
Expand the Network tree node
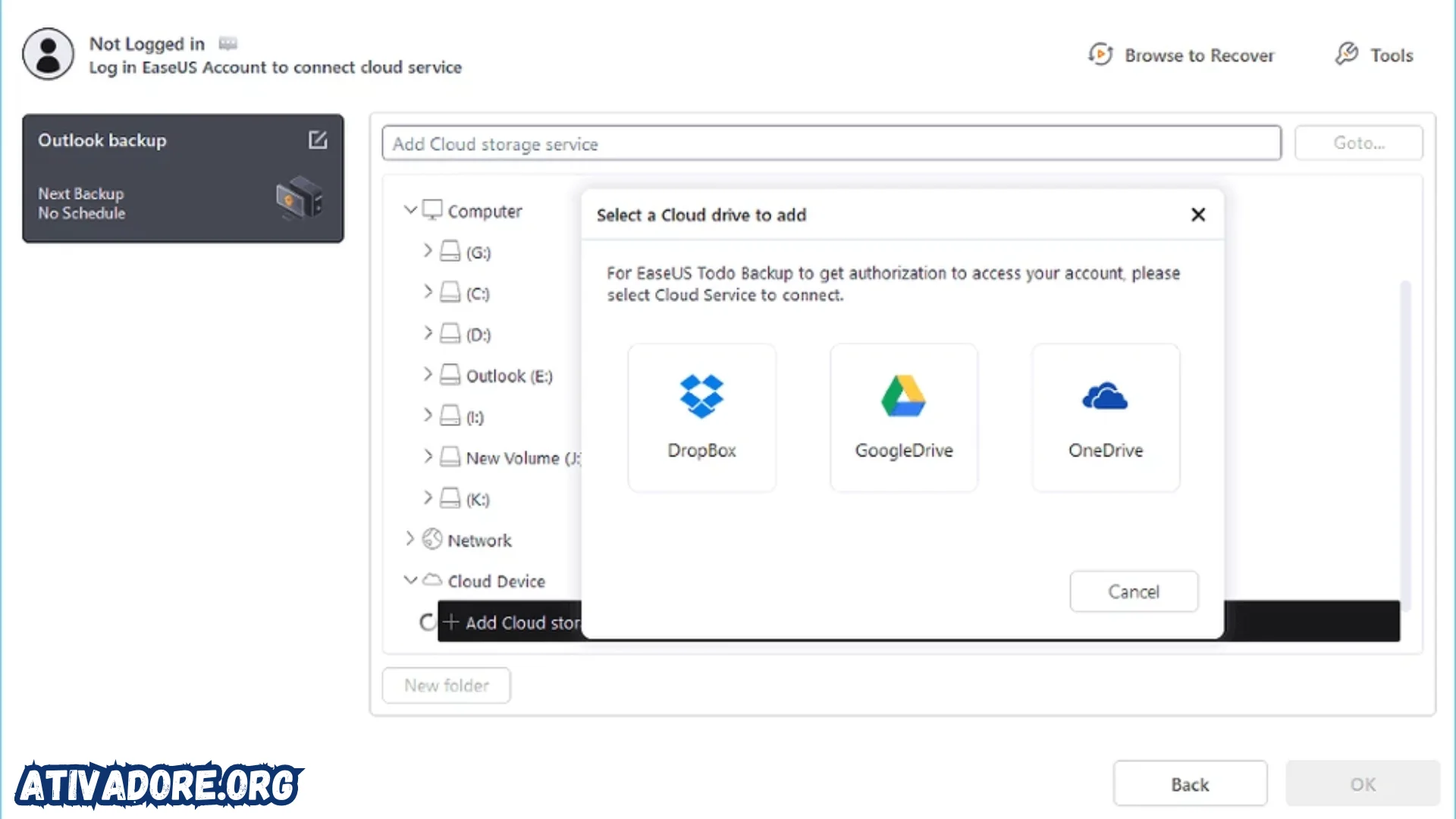tap(409, 538)
